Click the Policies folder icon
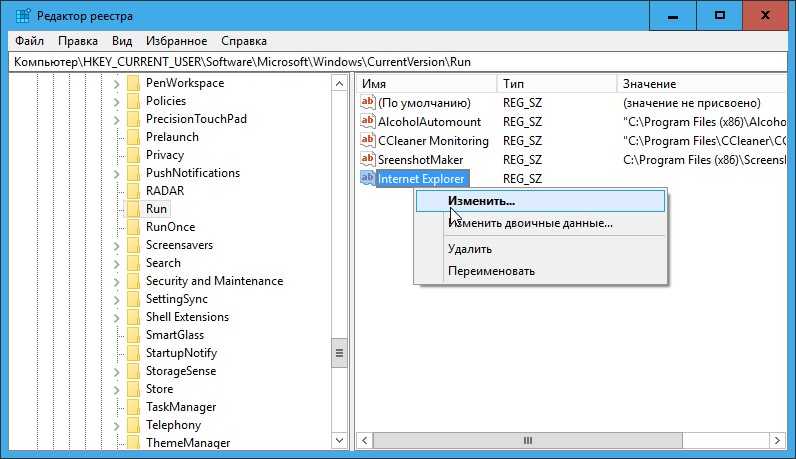This screenshot has width=796, height=459. pos(133,101)
